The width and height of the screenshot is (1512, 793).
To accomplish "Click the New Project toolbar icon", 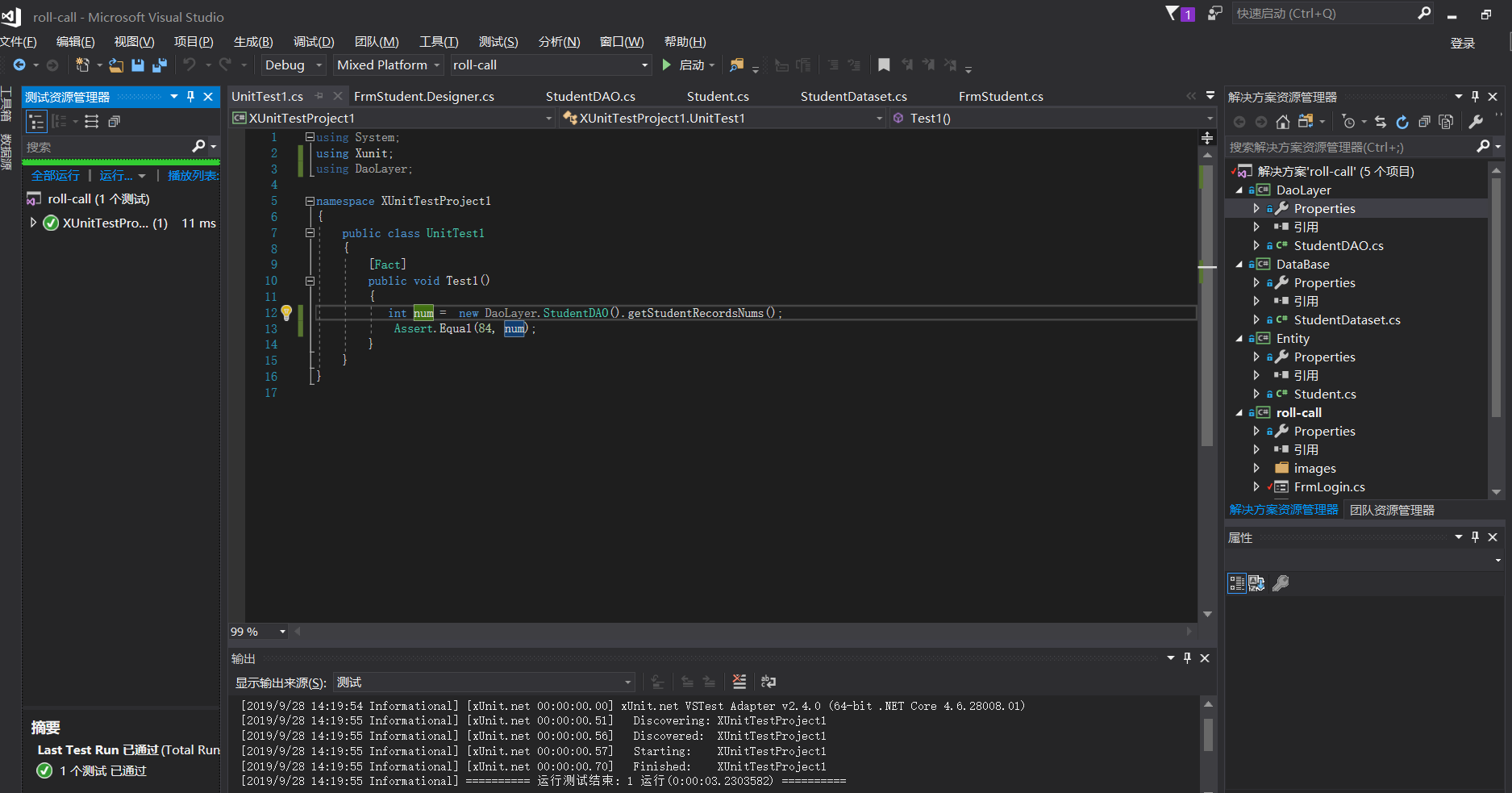I will click(x=82, y=65).
